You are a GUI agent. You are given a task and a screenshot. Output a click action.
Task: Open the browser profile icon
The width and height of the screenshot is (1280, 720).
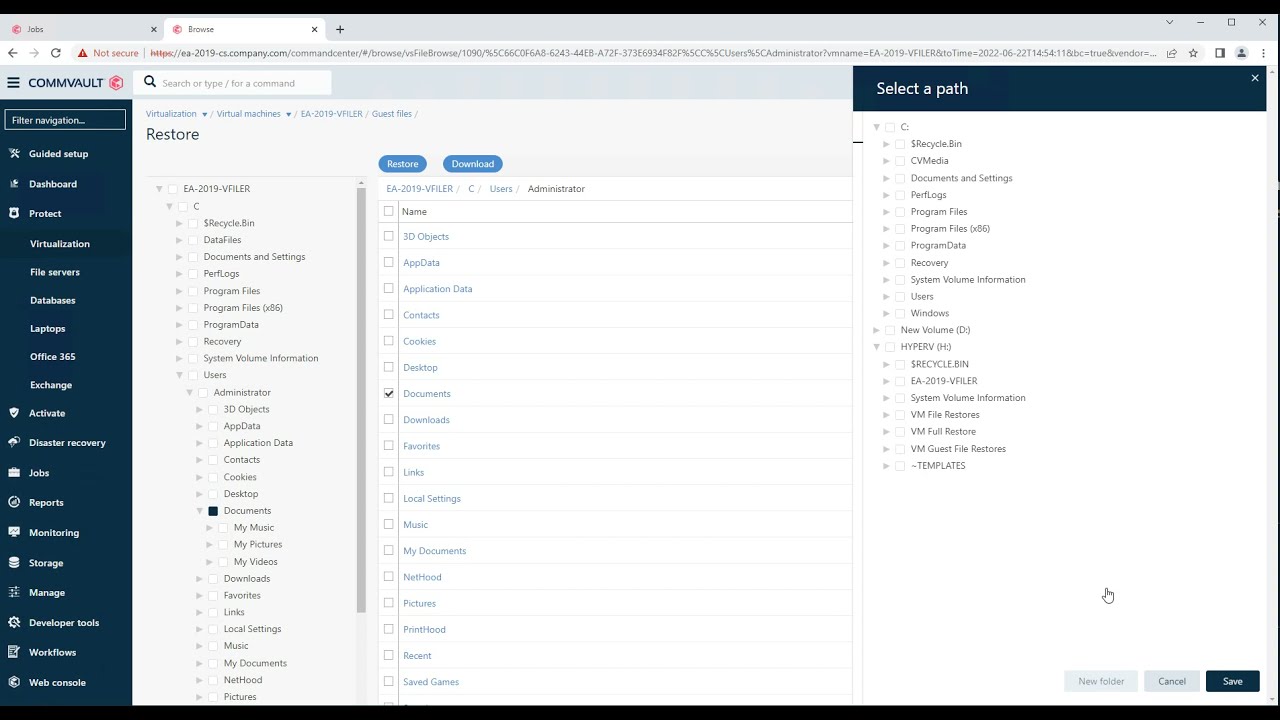1241,53
